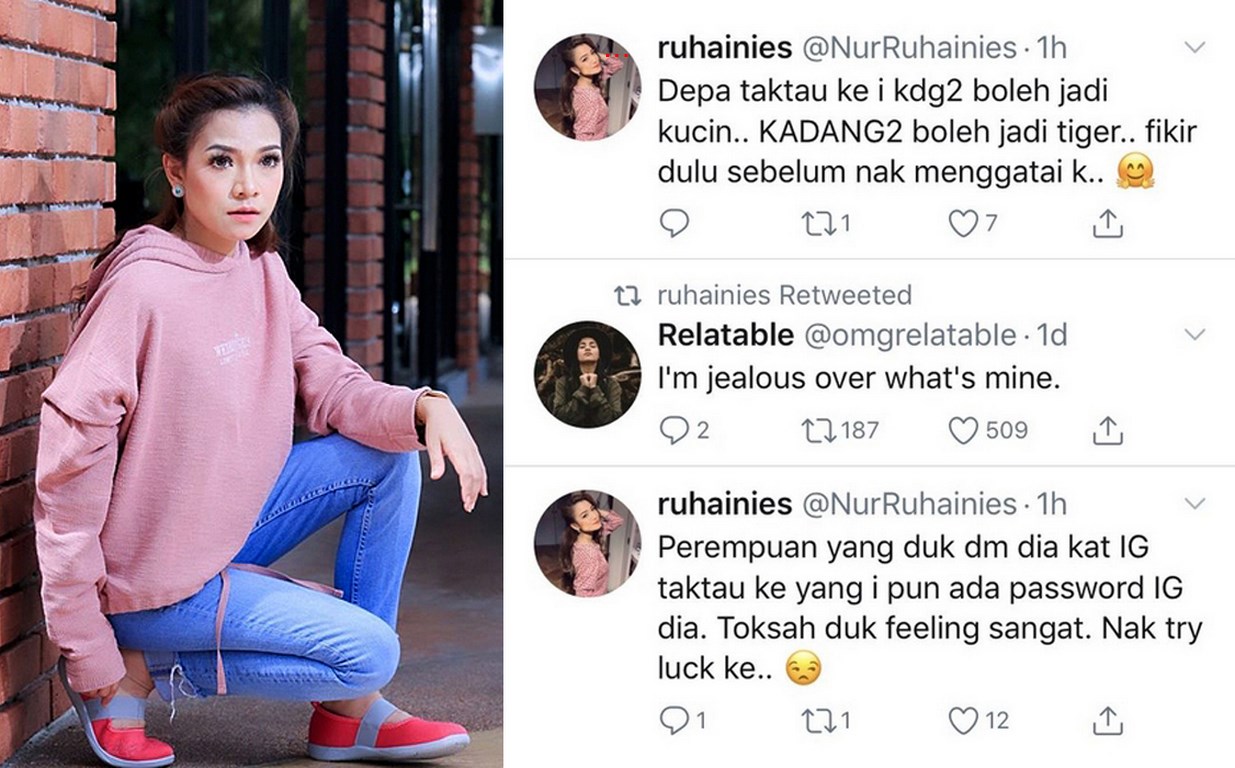Share the 'Perempuan yang duk' tweet

click(1107, 720)
